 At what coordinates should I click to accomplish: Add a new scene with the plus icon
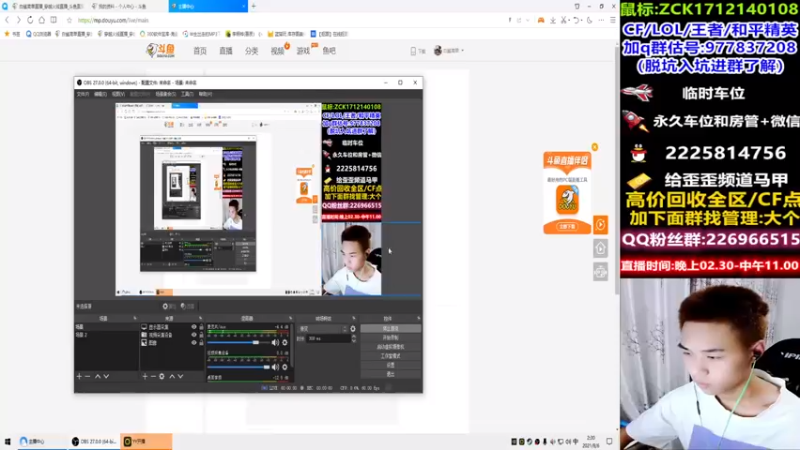click(79, 376)
